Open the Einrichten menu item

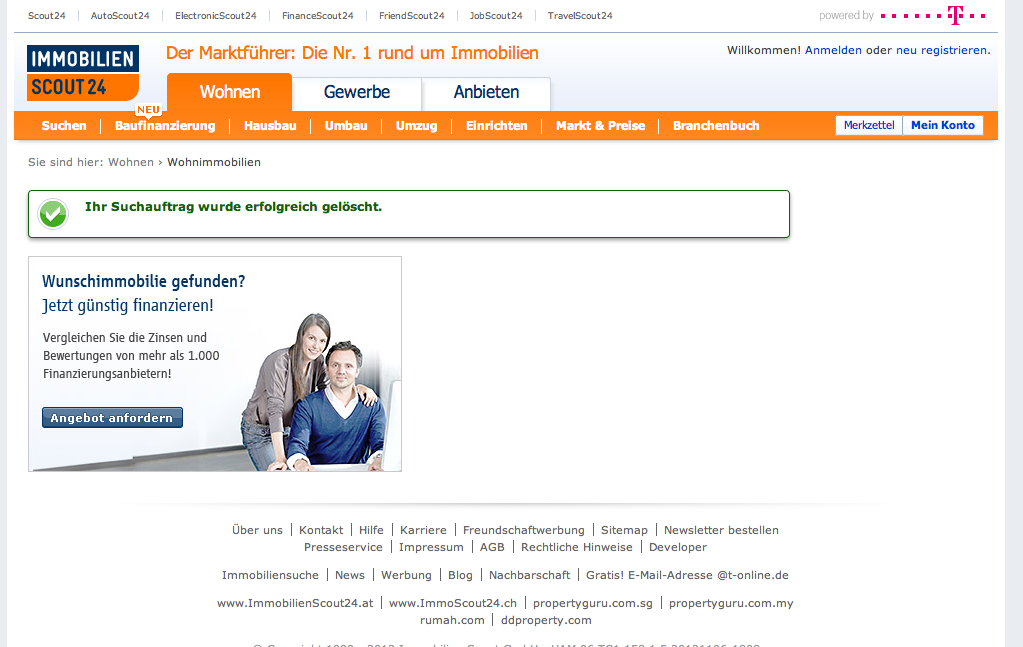[496, 126]
